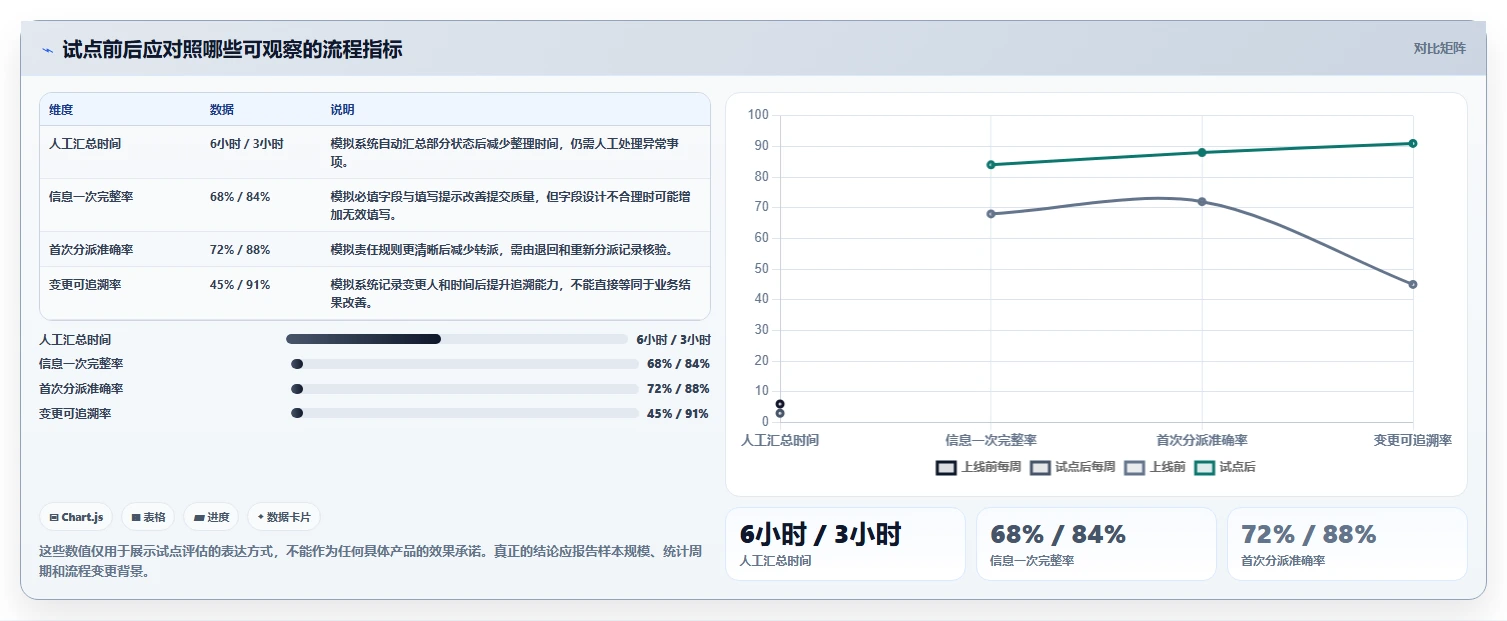Click the 人工汇总时间 x-axis label on the chart

(x=780, y=440)
